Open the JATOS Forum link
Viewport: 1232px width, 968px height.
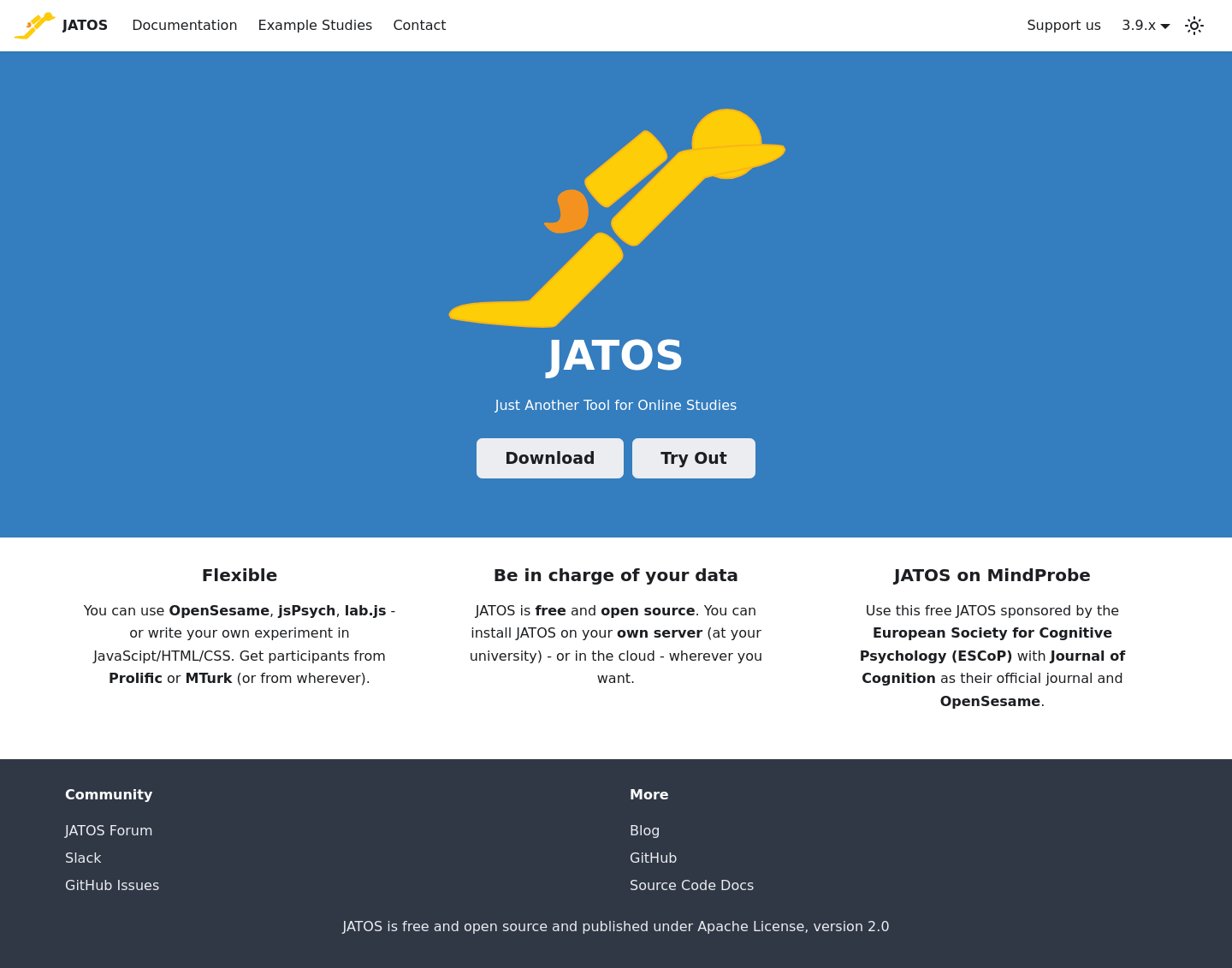pos(109,830)
